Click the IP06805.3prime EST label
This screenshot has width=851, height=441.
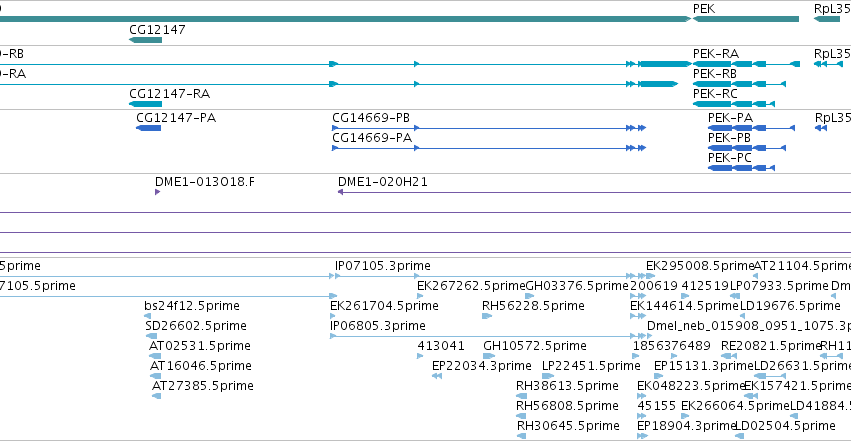tap(378, 326)
